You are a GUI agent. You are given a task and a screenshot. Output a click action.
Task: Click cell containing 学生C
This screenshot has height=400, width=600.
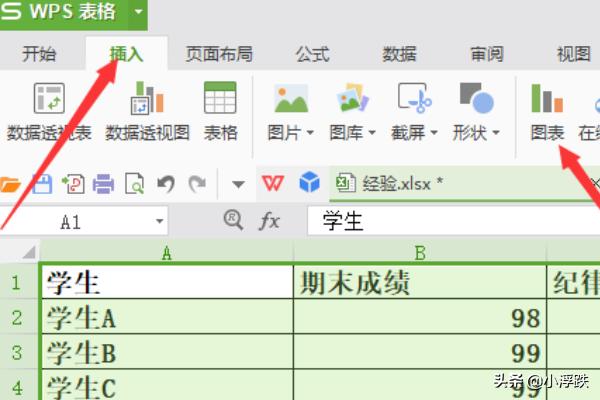pos(166,385)
